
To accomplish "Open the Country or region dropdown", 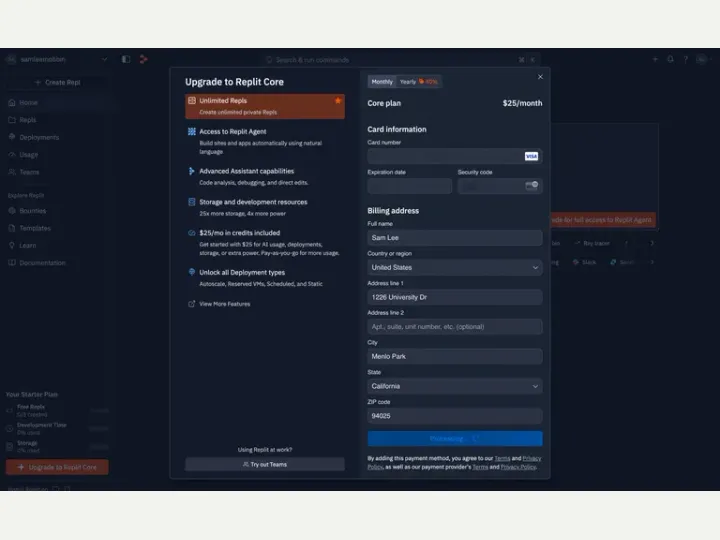I will pyautogui.click(x=455, y=267).
